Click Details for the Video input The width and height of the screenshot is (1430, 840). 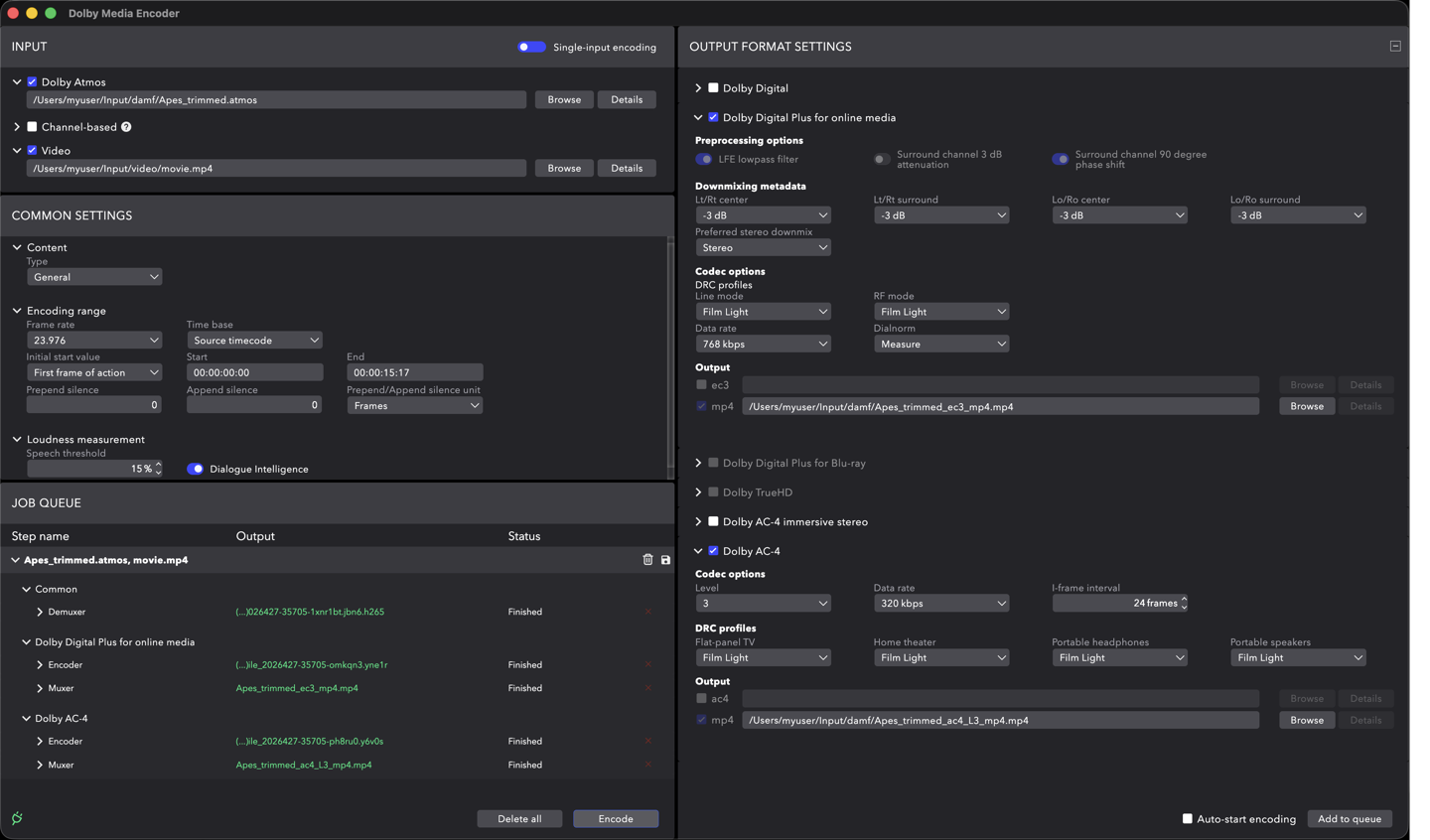[x=627, y=168]
